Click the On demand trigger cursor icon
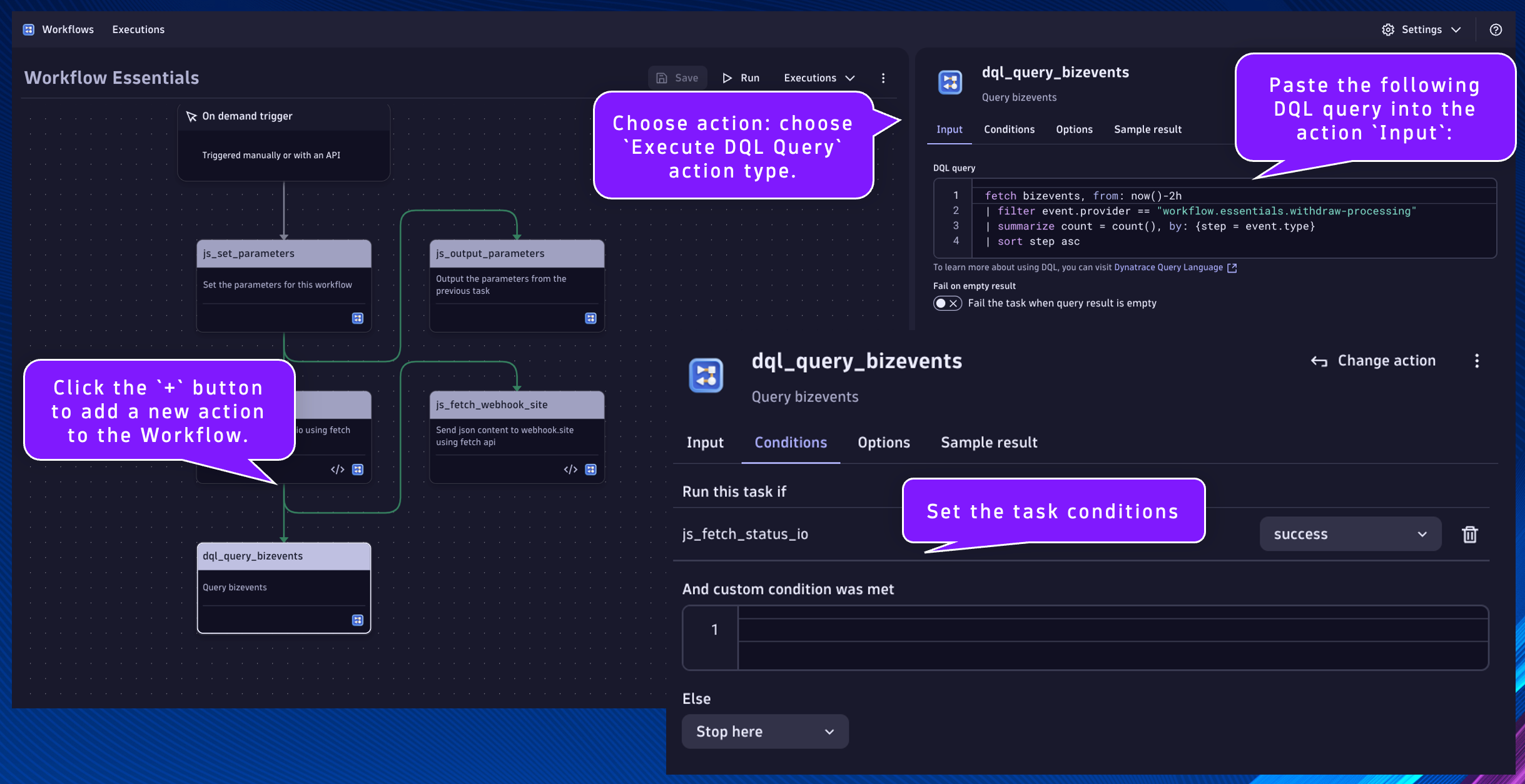The width and height of the screenshot is (1525, 784). click(191, 116)
